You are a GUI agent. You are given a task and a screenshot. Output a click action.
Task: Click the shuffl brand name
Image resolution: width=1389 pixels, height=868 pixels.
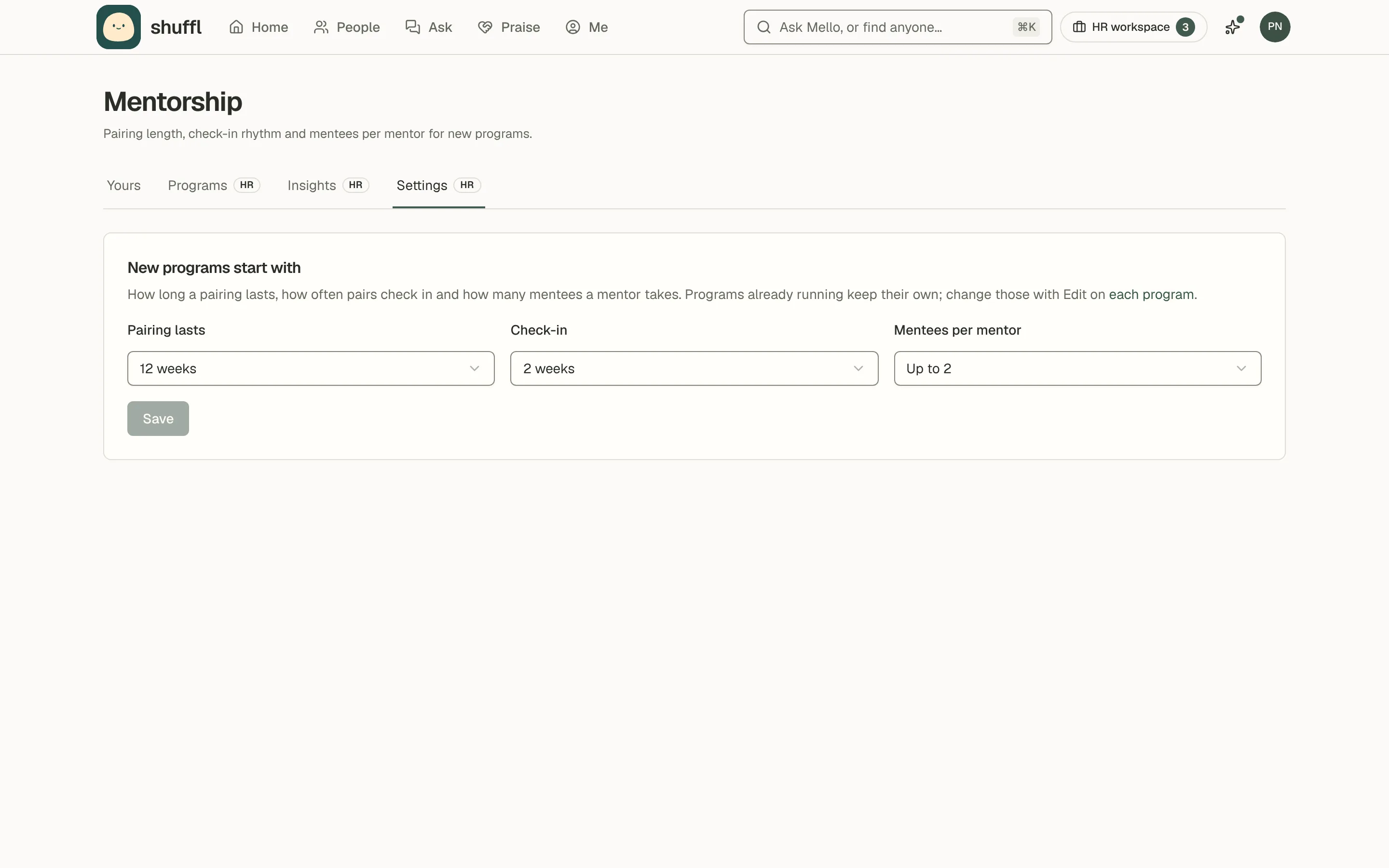pos(176,27)
